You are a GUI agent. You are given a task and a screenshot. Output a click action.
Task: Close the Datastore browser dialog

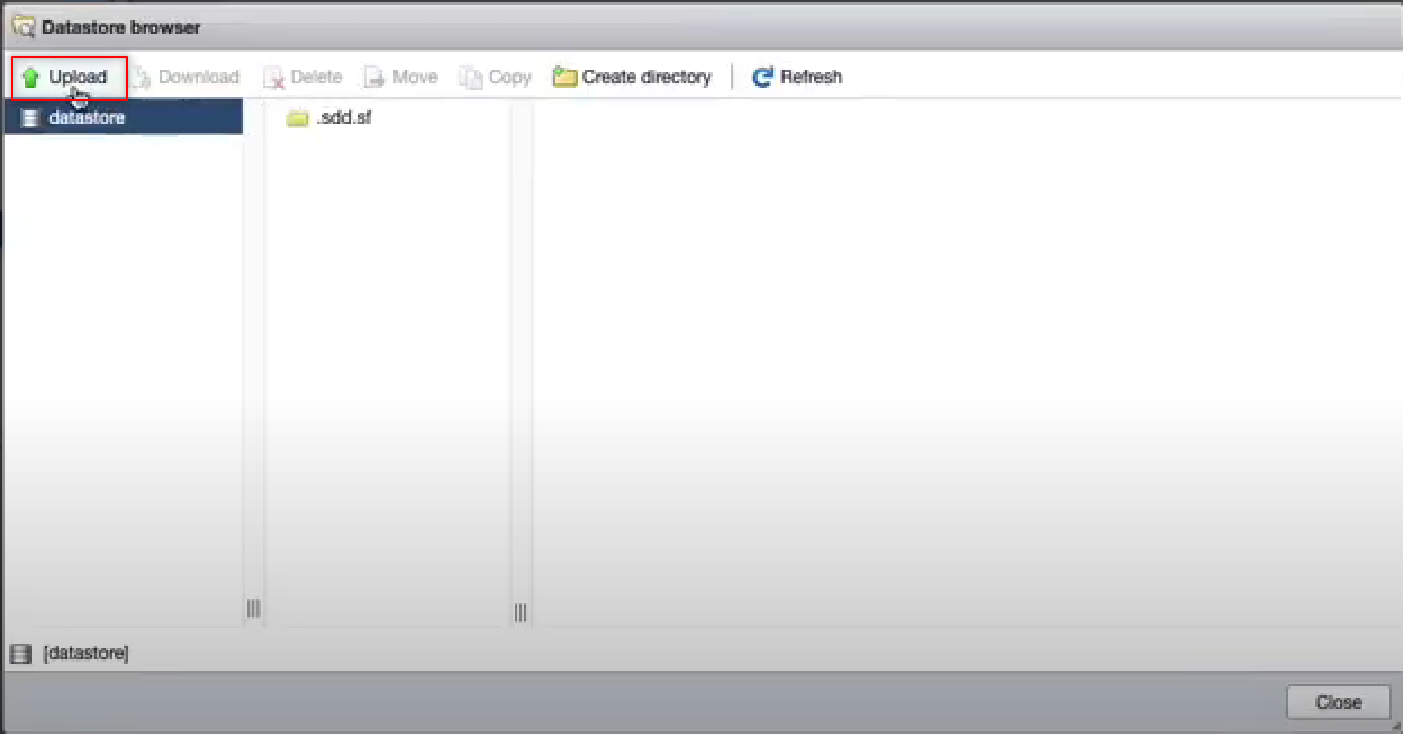(x=1338, y=702)
